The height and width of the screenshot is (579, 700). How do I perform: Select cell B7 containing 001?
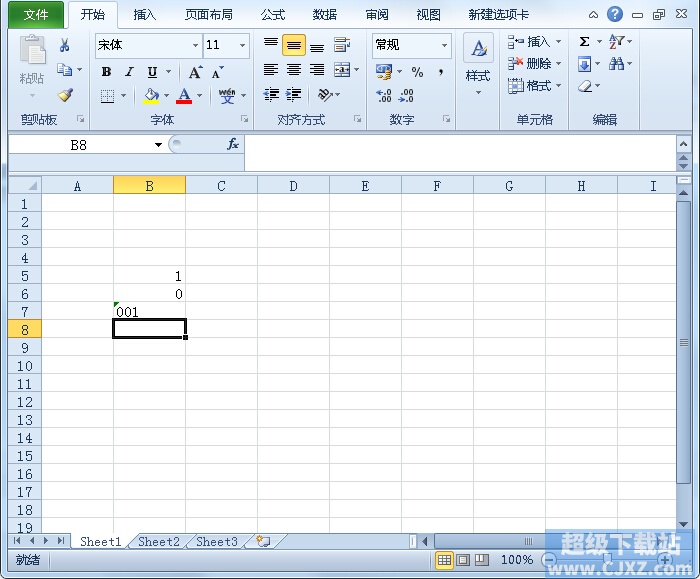[x=149, y=312]
